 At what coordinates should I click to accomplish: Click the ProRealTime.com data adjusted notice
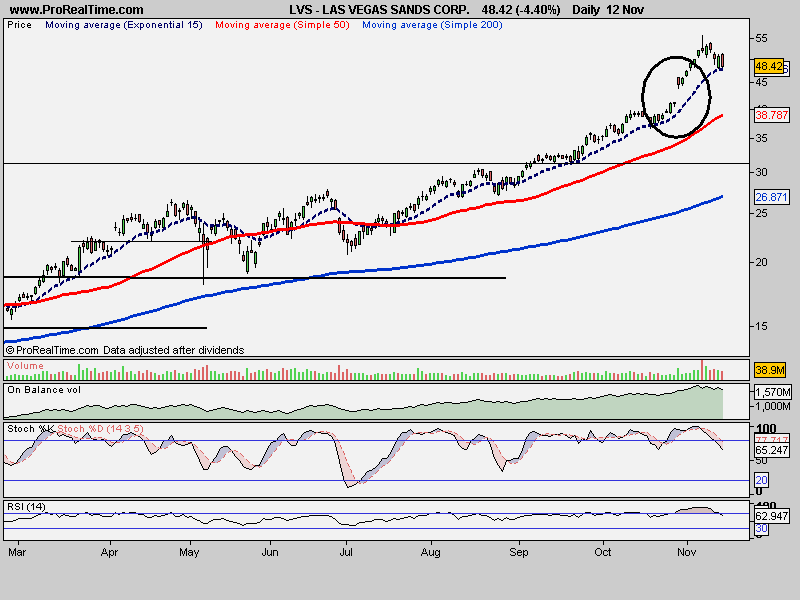click(125, 350)
